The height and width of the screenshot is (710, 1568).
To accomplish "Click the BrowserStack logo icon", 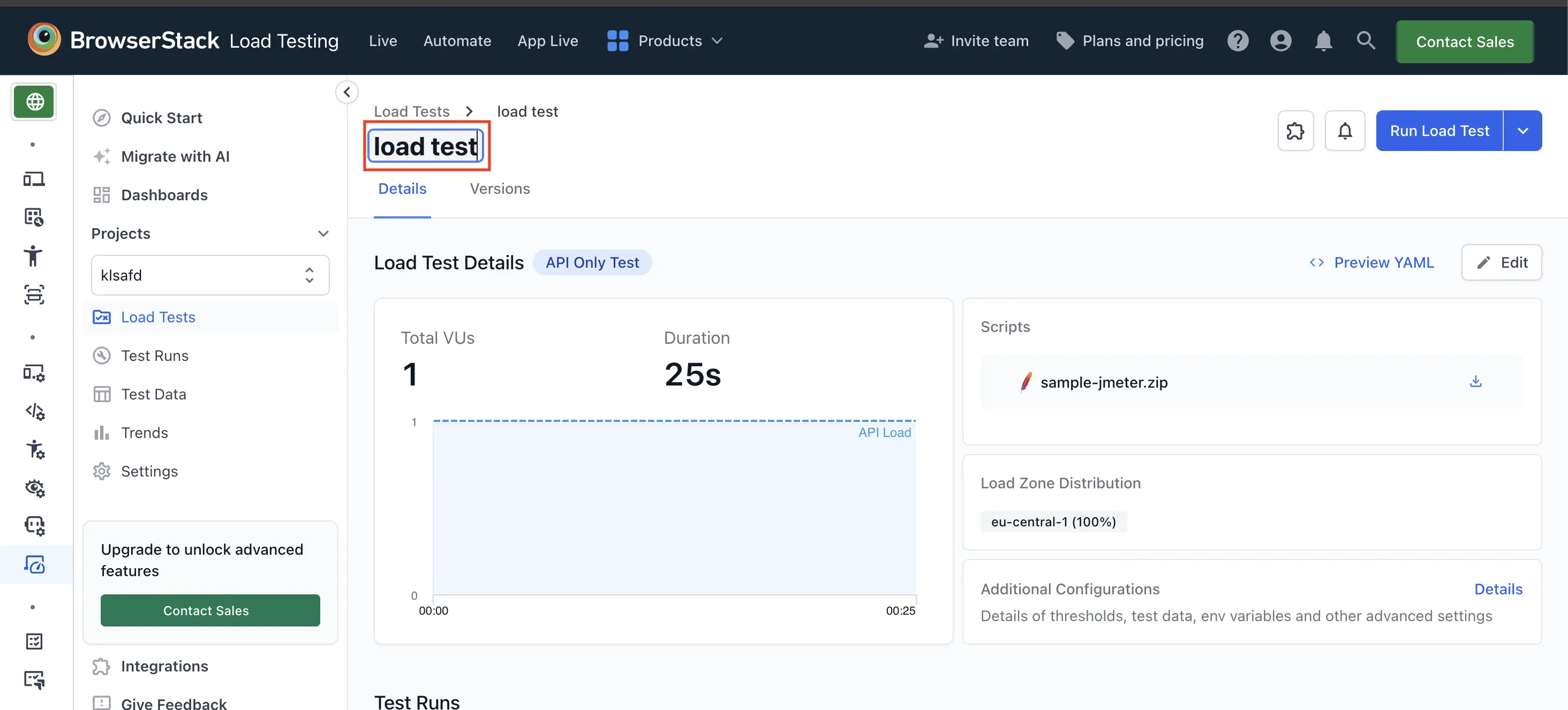I will point(44,40).
